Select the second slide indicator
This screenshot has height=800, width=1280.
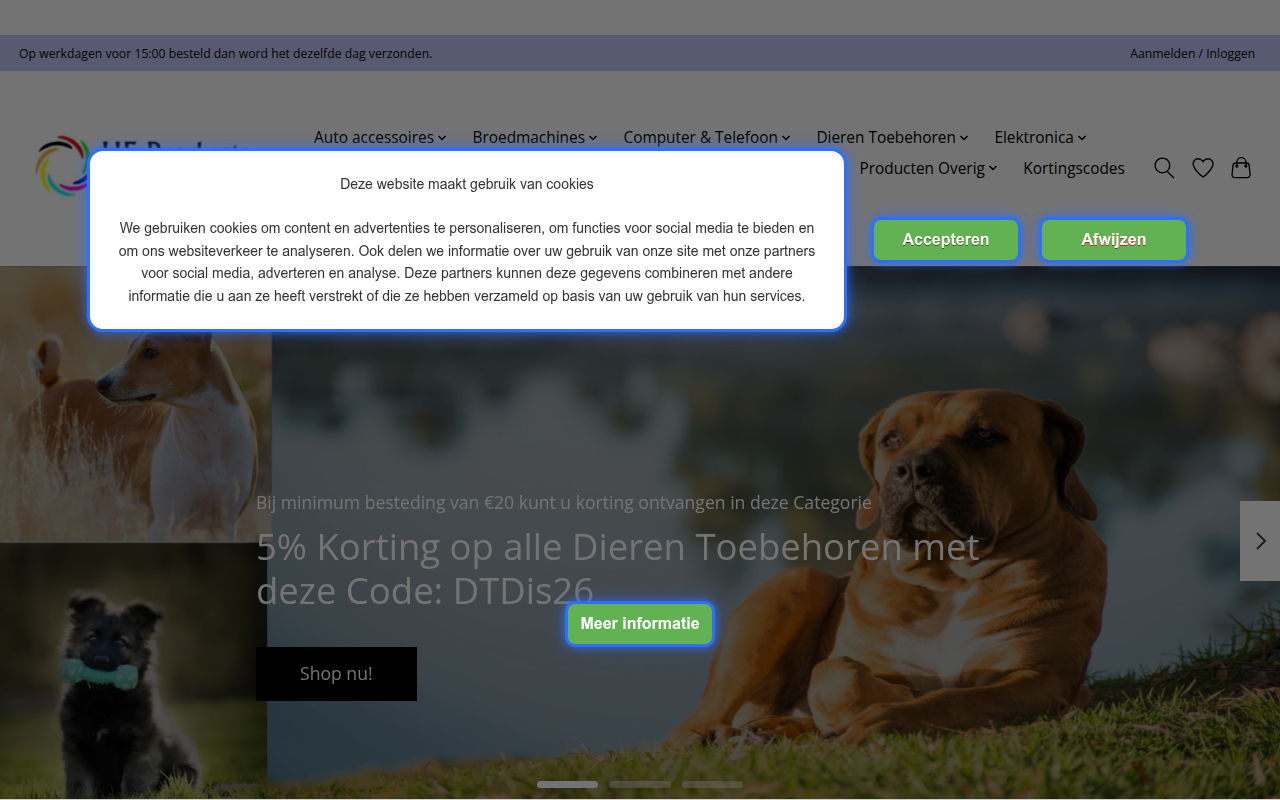click(x=640, y=785)
